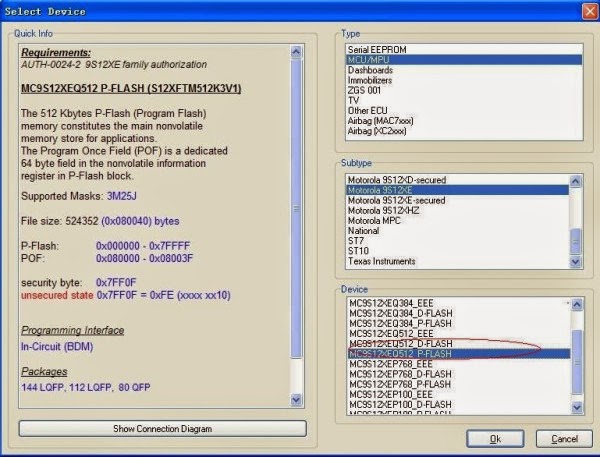Click the In-Circuit (BDM) text
600x457 pixels.
point(57,347)
